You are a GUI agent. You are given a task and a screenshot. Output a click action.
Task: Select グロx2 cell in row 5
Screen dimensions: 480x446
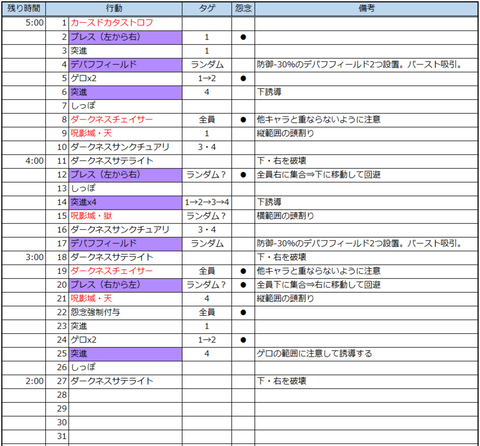125,78
